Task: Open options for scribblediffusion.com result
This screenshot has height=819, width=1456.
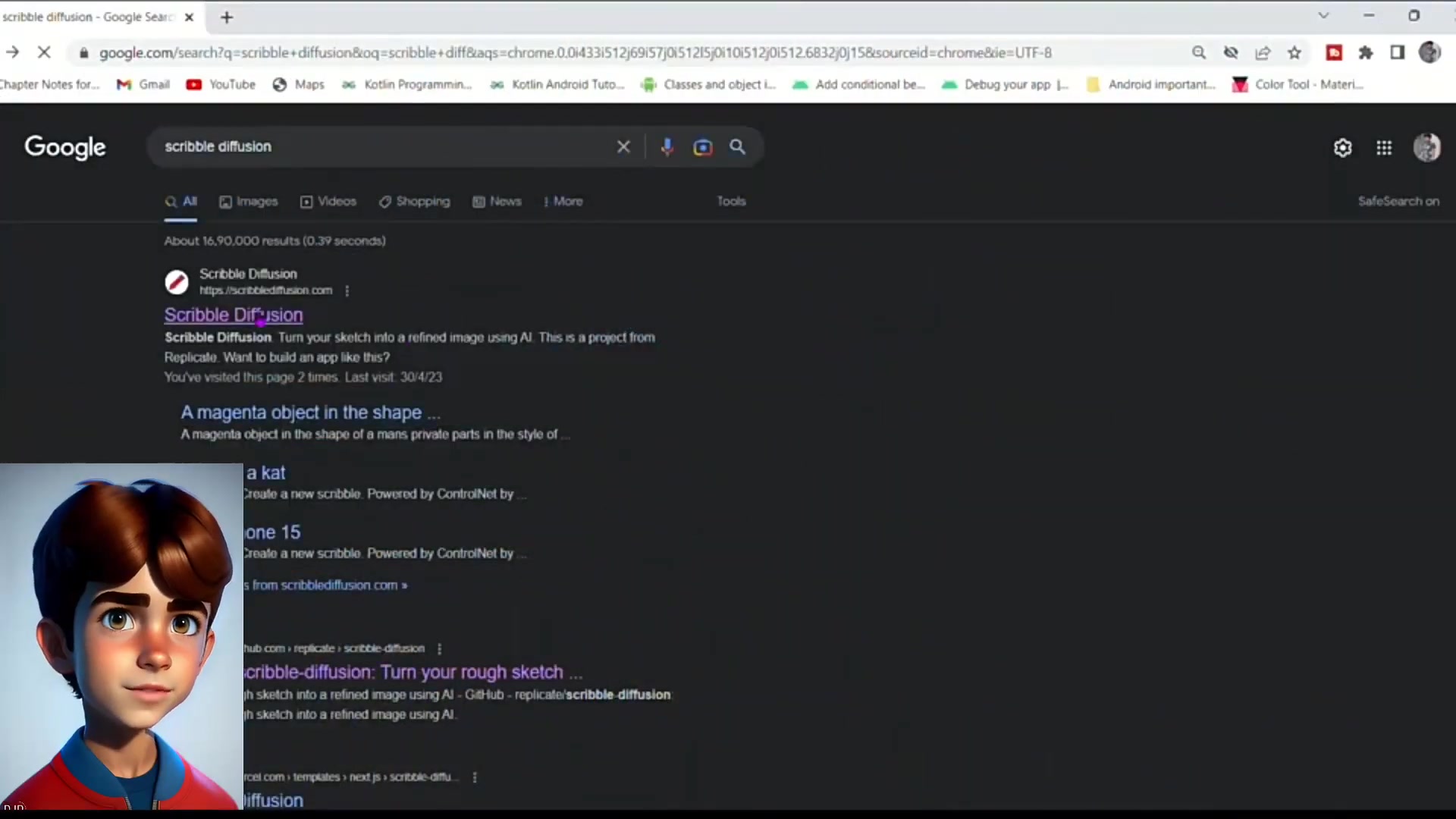Action: pos(347,290)
